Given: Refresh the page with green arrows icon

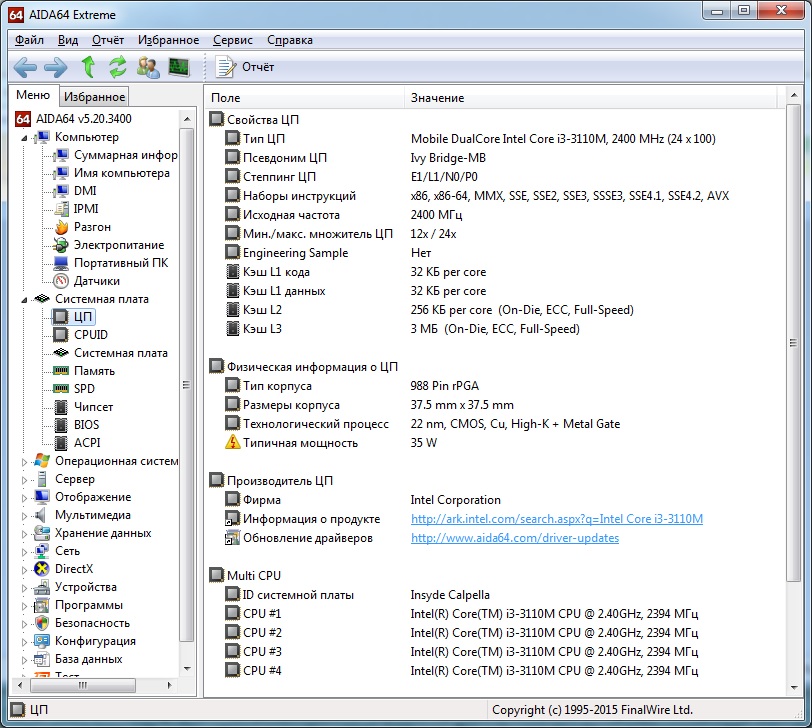Looking at the screenshot, I should (x=118, y=67).
